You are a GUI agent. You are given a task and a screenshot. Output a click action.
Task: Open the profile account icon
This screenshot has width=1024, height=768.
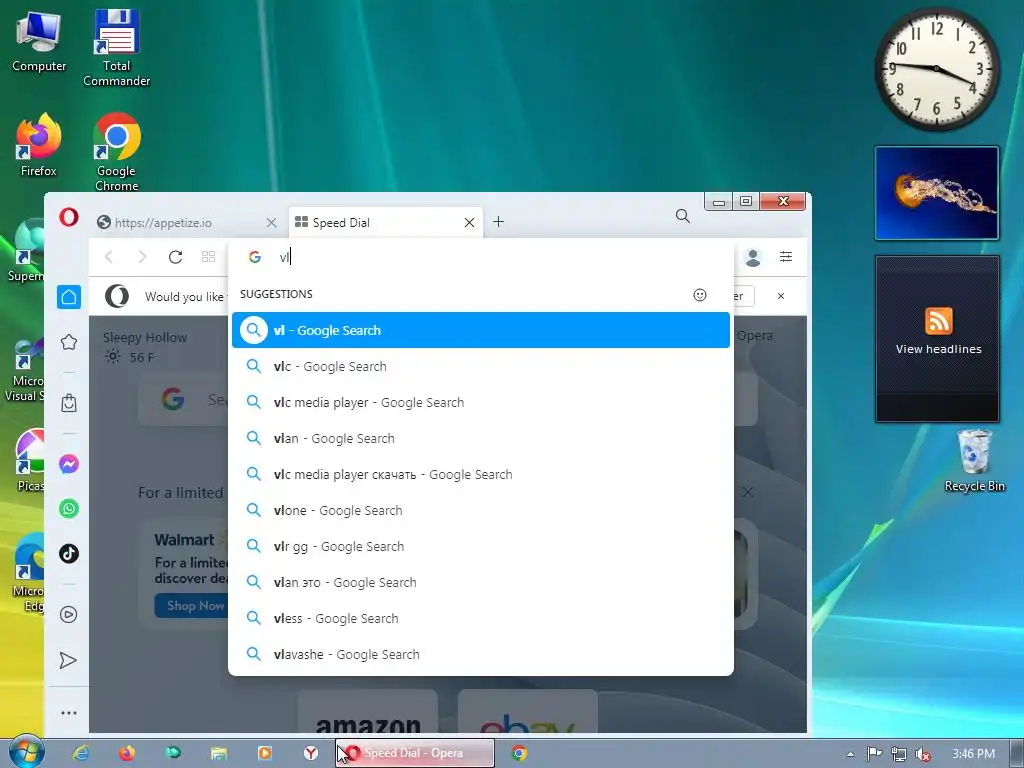(753, 257)
